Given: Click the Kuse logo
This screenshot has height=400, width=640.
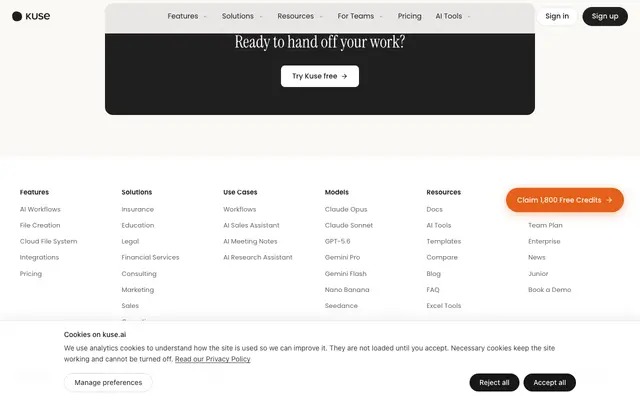Looking at the screenshot, I should pyautogui.click(x=31, y=16).
